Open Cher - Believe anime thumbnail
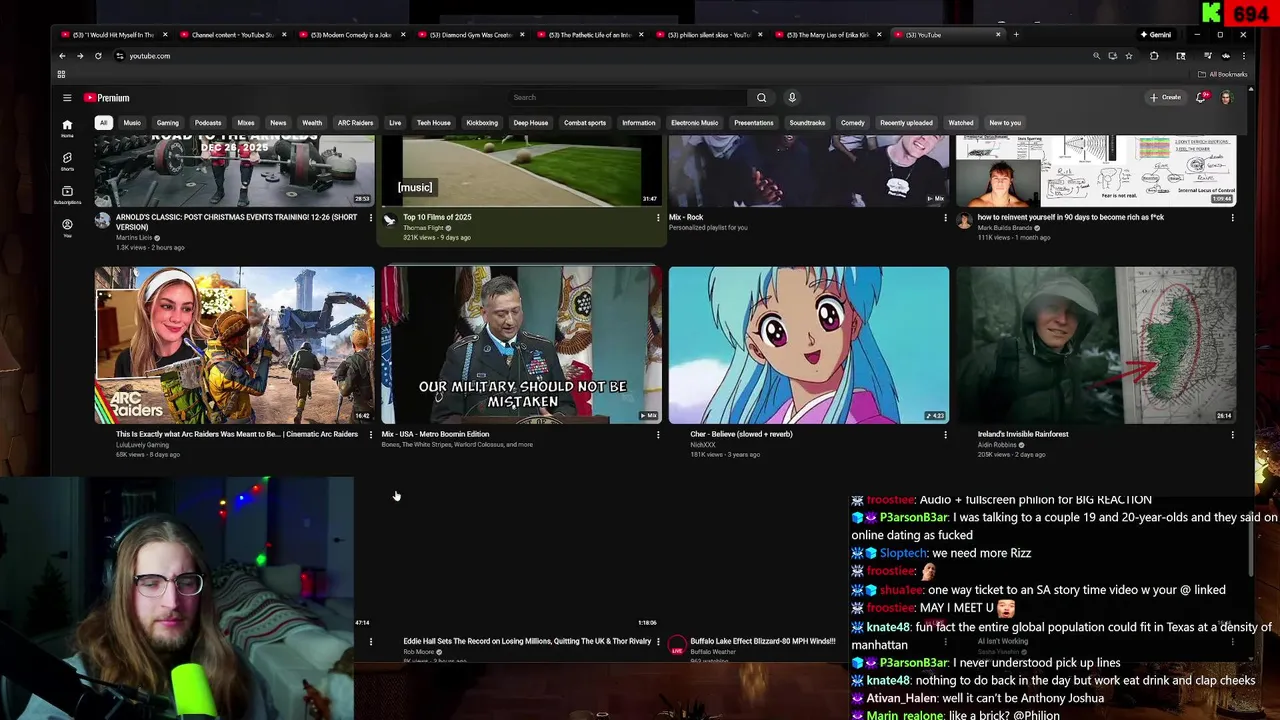This screenshot has width=1280, height=720. tap(809, 345)
